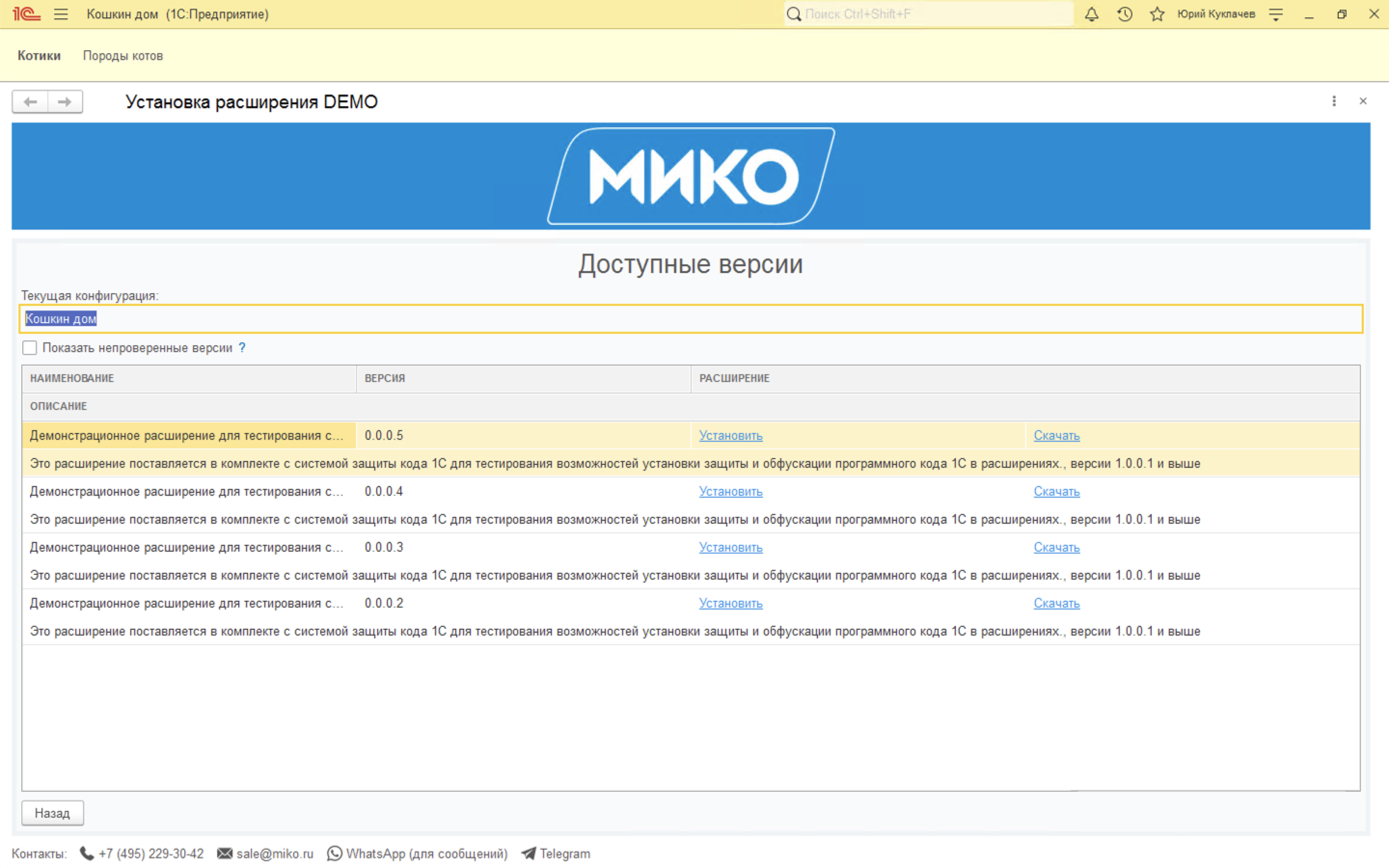Click the 1C logo icon

[27, 14]
